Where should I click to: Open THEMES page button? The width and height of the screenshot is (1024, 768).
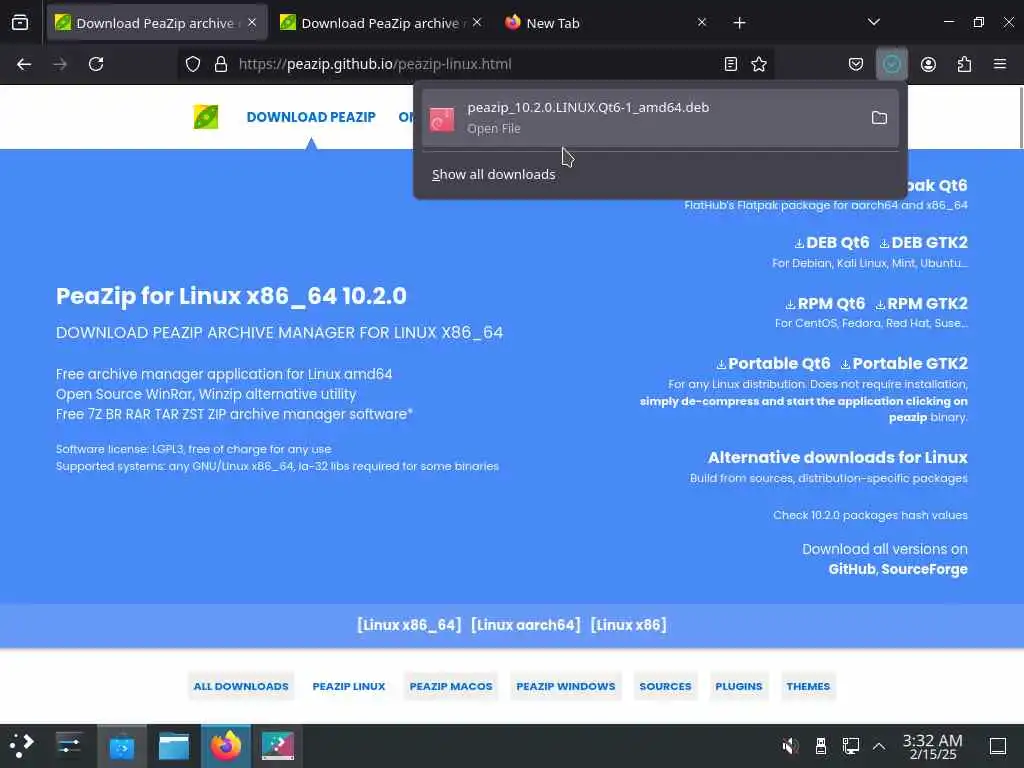(808, 686)
